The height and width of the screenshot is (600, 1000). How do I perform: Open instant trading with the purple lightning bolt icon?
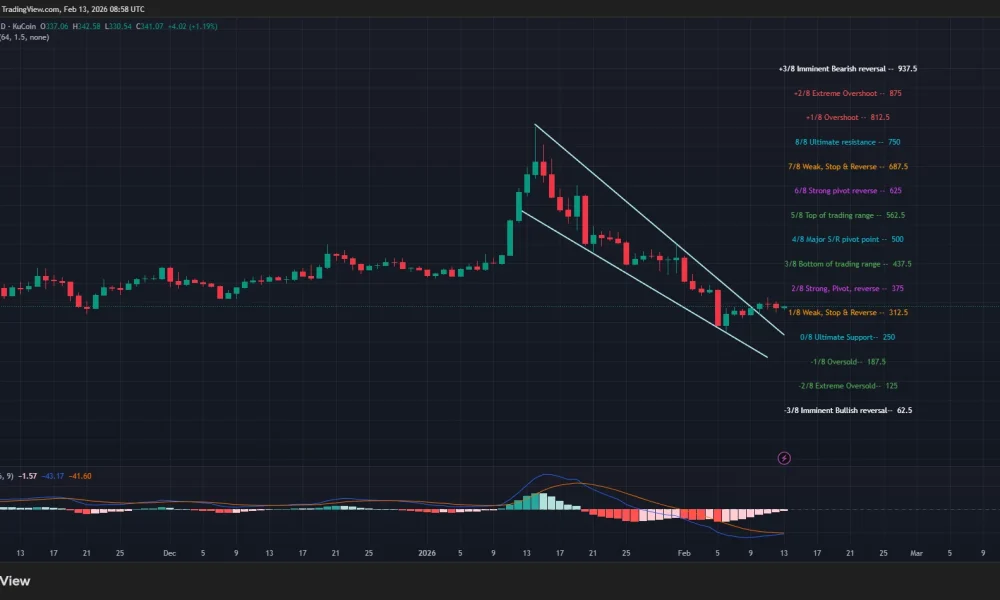785,458
